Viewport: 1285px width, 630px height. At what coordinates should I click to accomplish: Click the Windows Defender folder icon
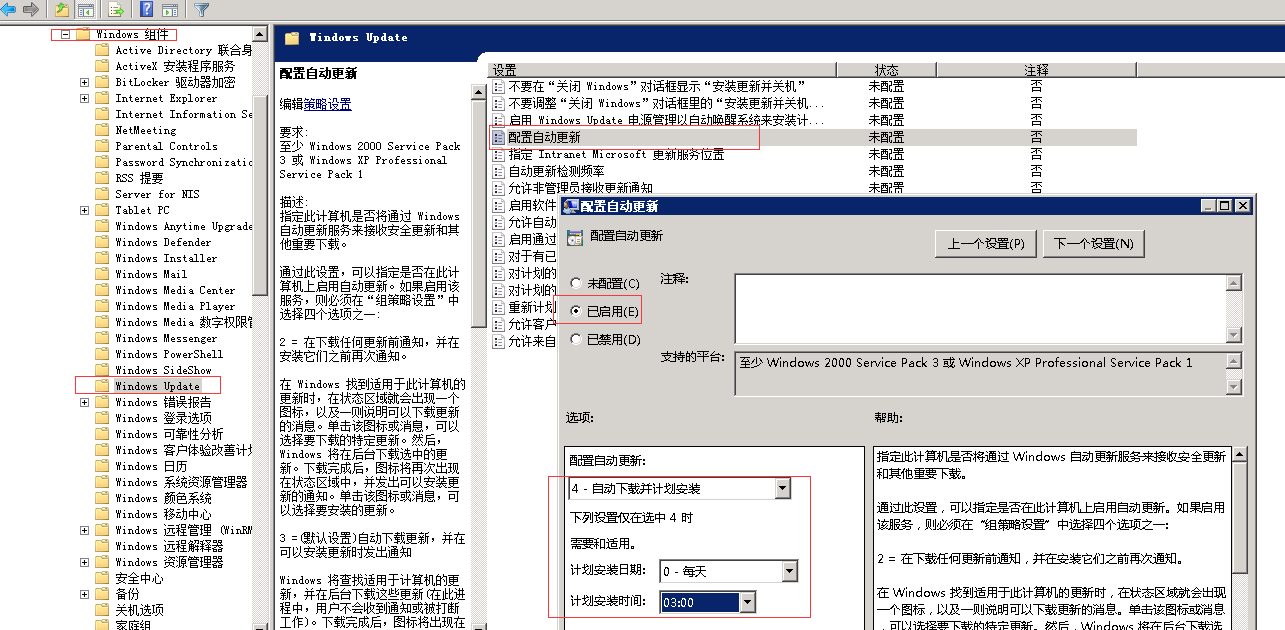102,242
